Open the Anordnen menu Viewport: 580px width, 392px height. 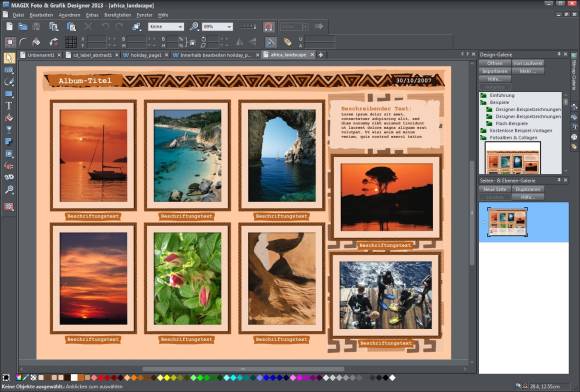click(70, 15)
